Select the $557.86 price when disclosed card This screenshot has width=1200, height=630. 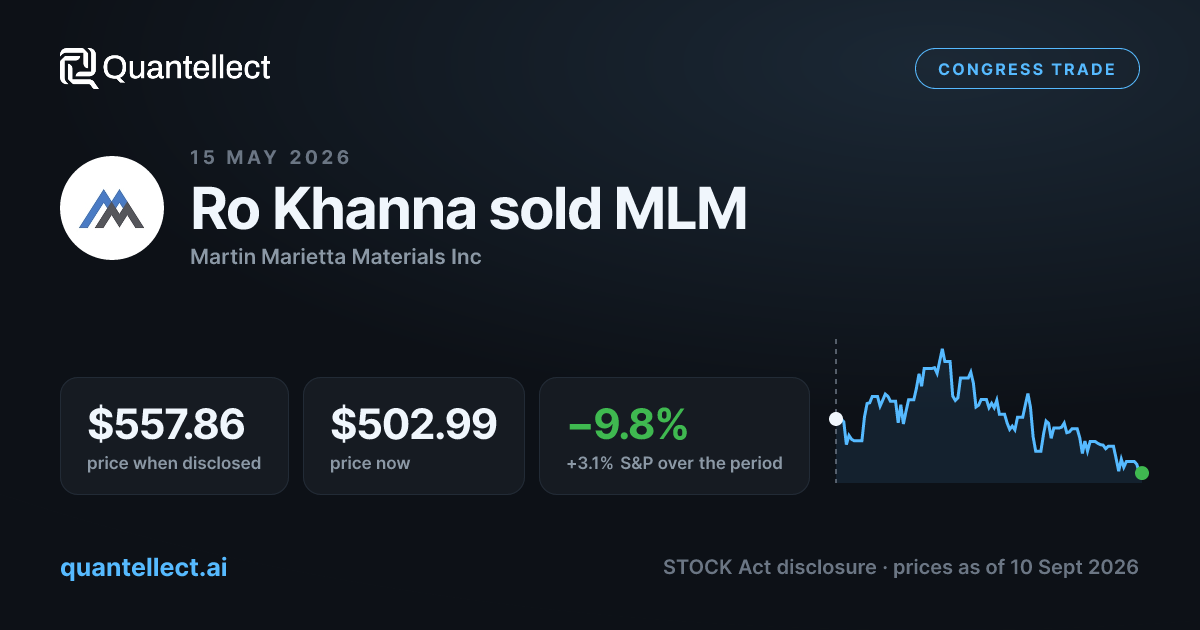[x=174, y=436]
